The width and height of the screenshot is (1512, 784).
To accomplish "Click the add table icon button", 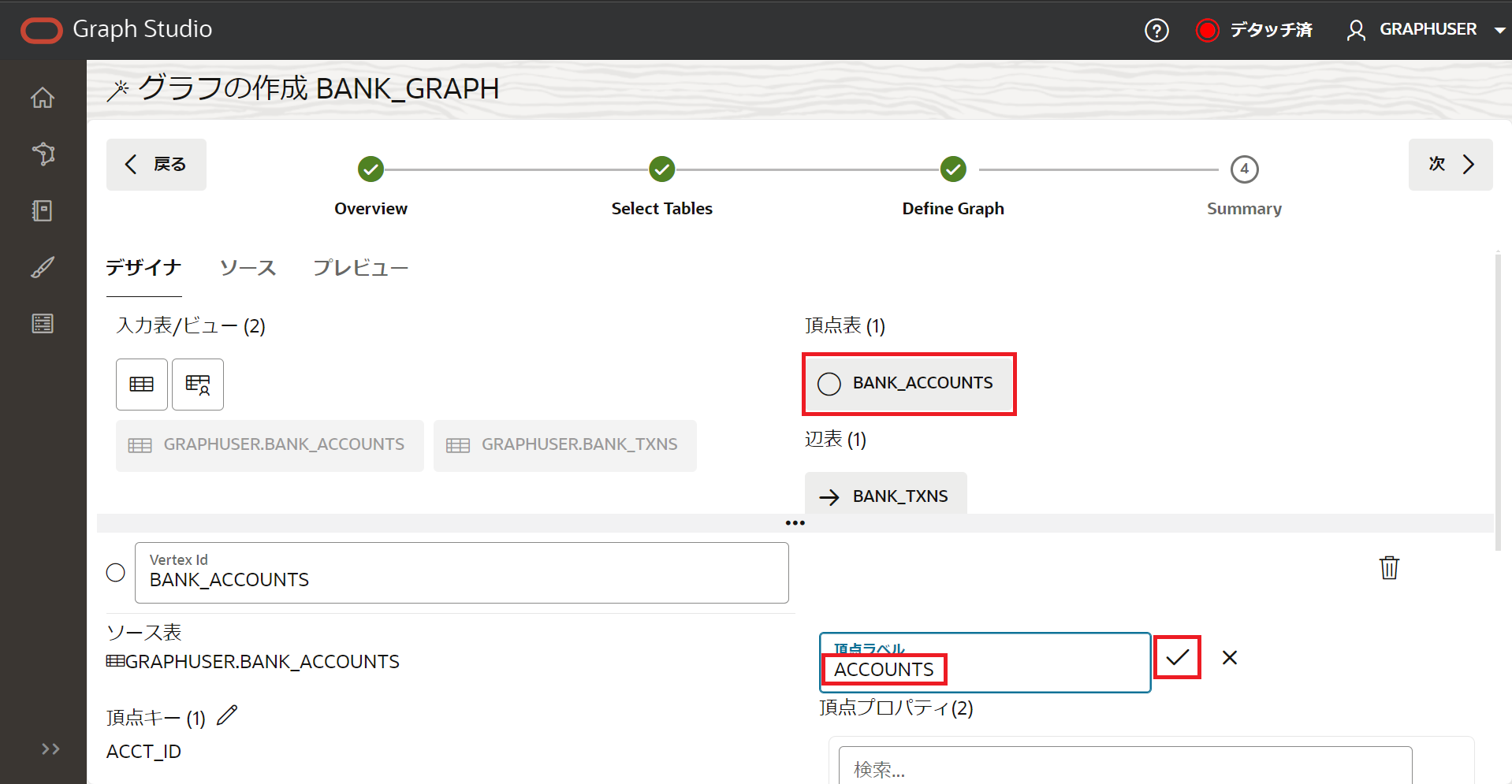I will (x=142, y=385).
